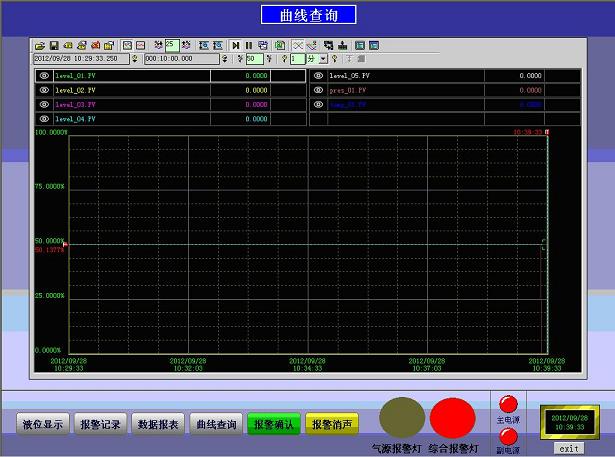Click the time span field 000:10:00.000
Screen dimensions: 615x457
[x=182, y=59]
